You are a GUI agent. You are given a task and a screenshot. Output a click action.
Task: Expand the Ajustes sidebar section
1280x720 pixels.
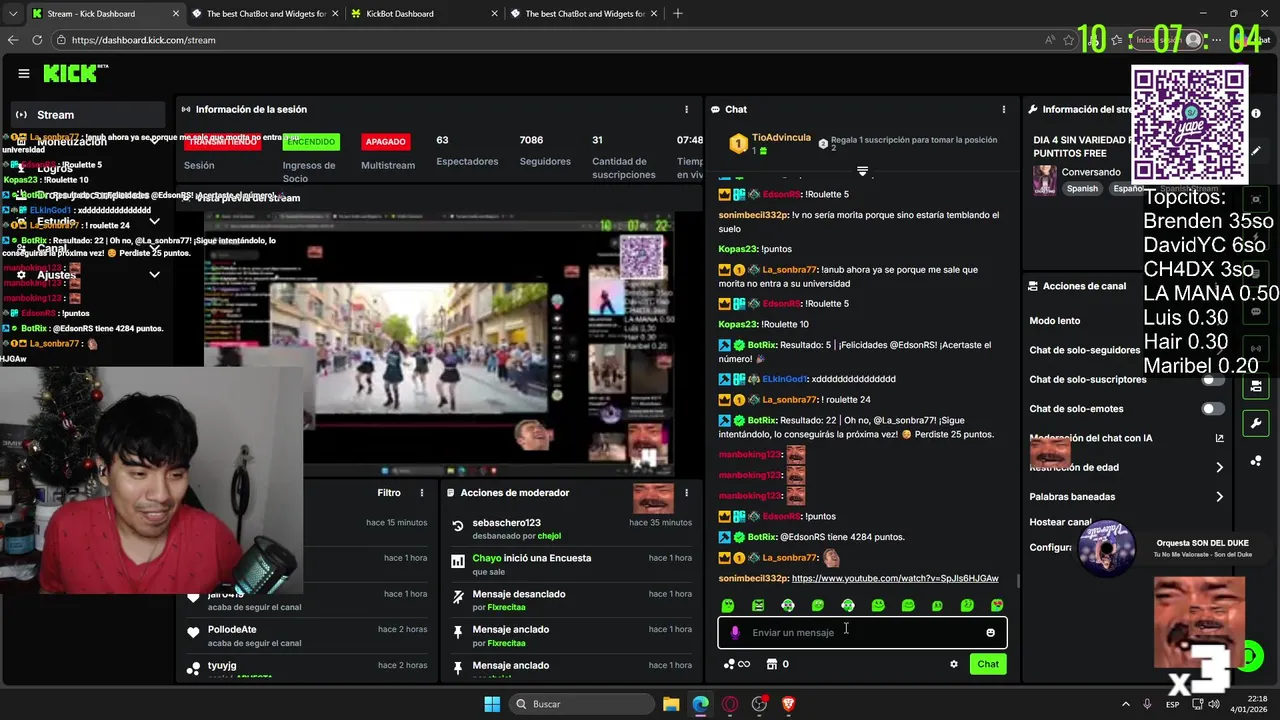154,274
